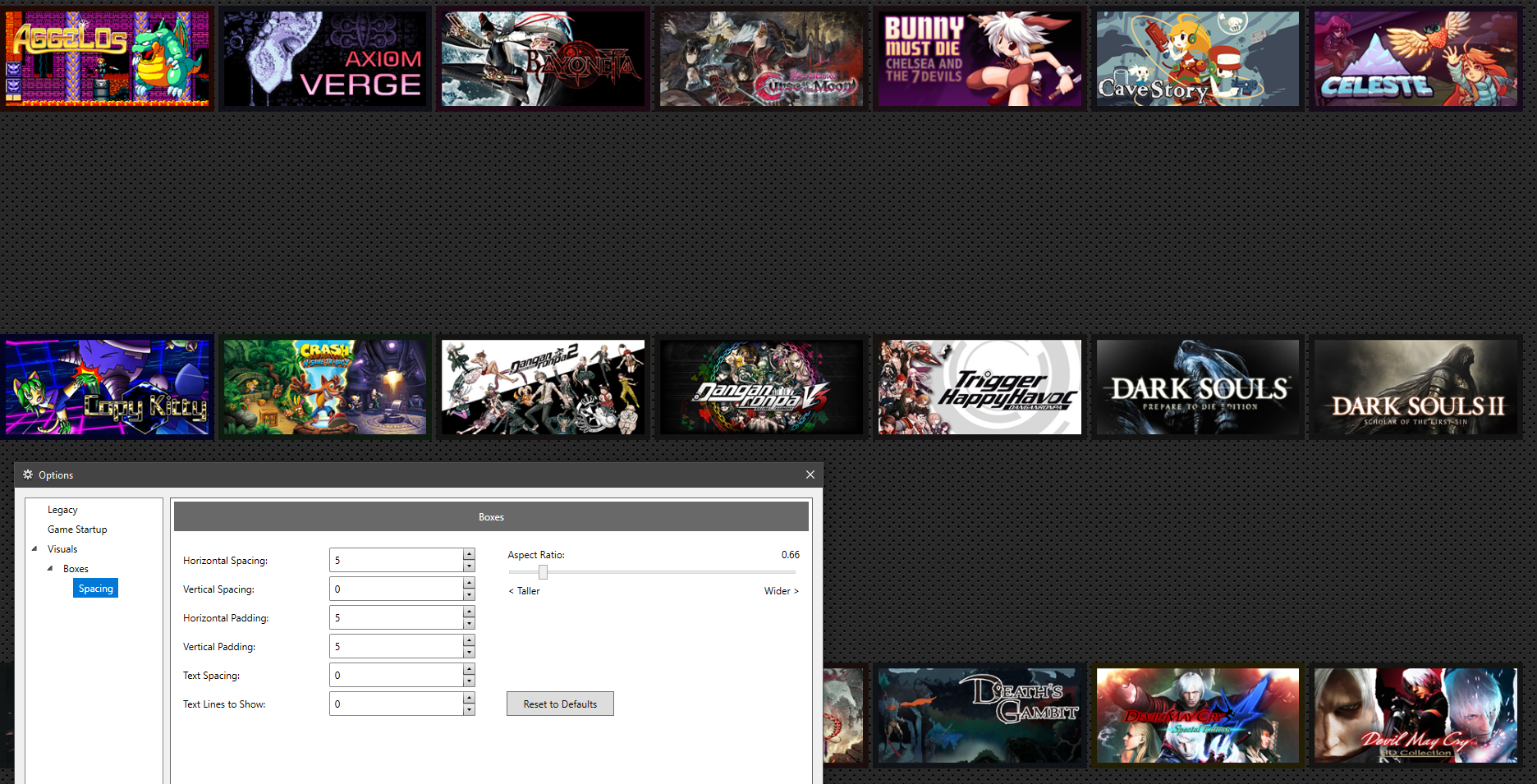Select the Curse of the Moon game box
Image resolution: width=1537 pixels, height=784 pixels.
[x=761, y=58]
